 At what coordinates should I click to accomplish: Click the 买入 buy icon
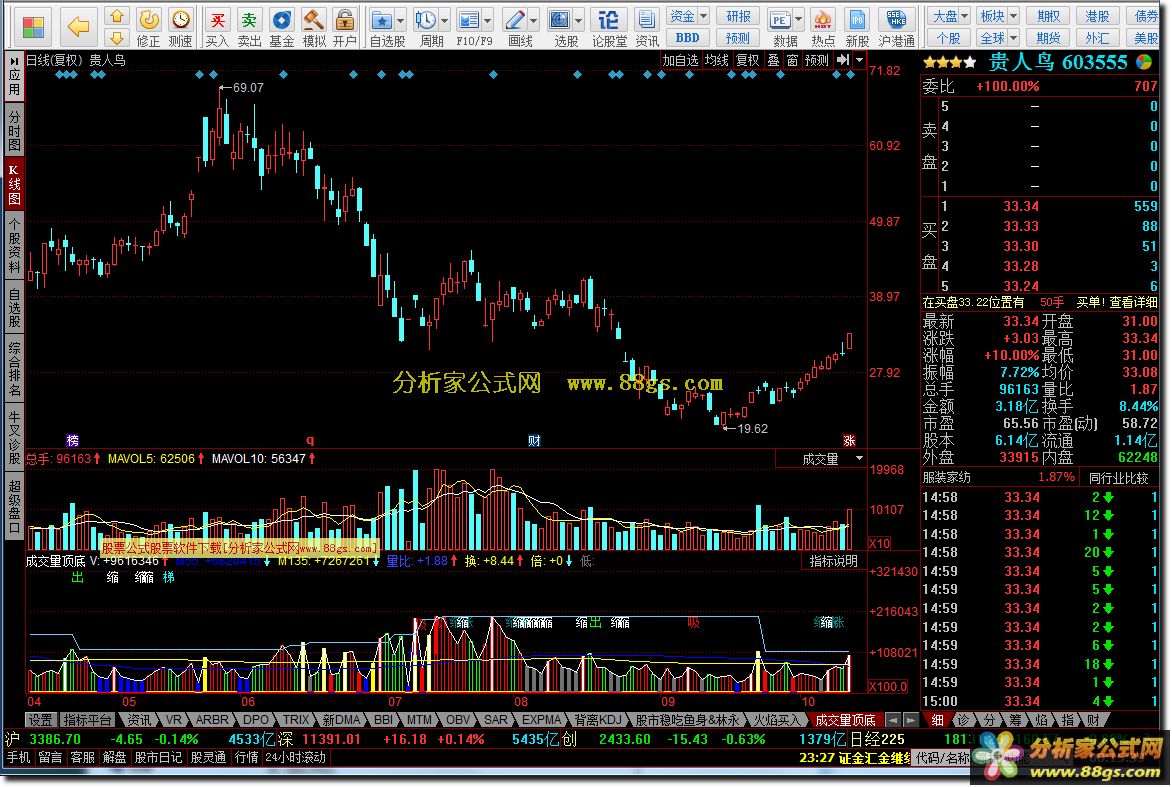pos(218,20)
